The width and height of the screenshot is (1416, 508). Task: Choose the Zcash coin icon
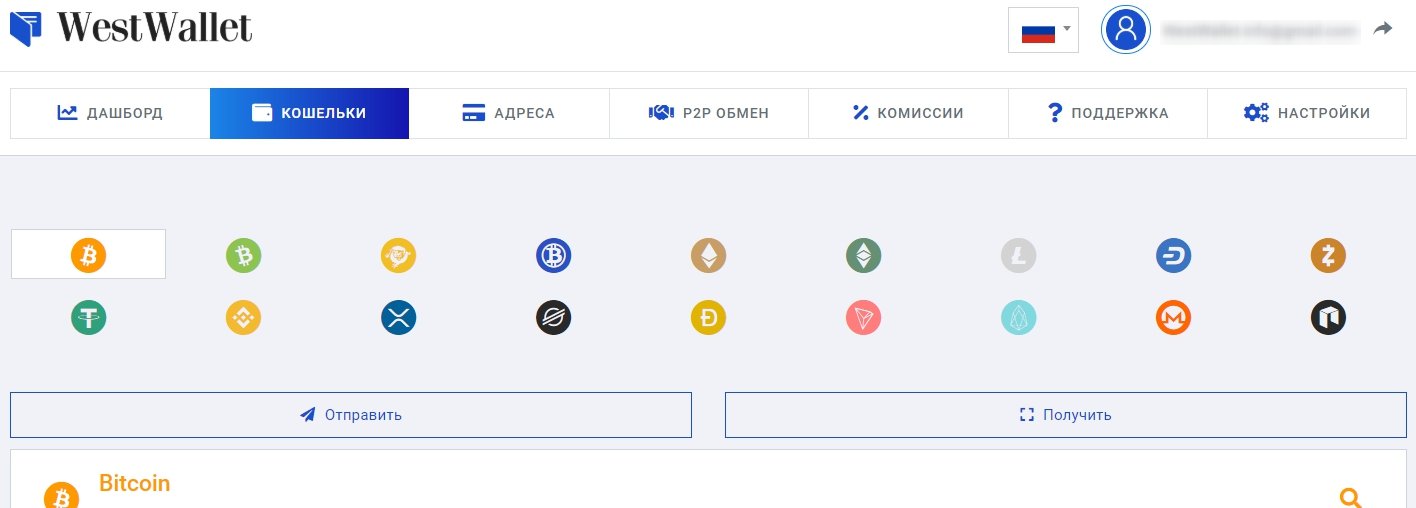pyautogui.click(x=1328, y=256)
